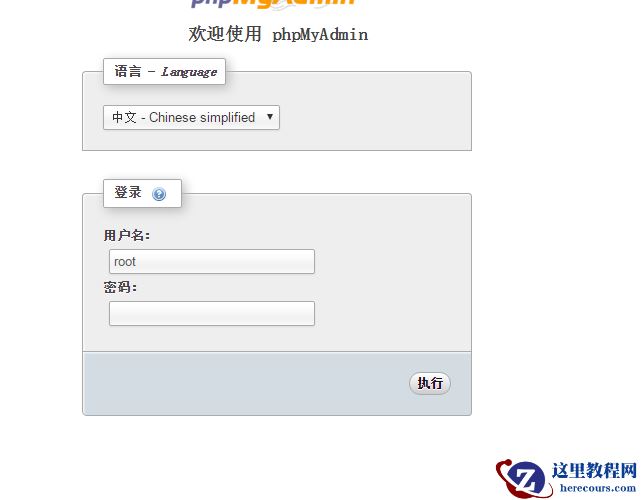Click the 密码: label
Image resolution: width=642 pixels, height=500 pixels.
pos(120,287)
